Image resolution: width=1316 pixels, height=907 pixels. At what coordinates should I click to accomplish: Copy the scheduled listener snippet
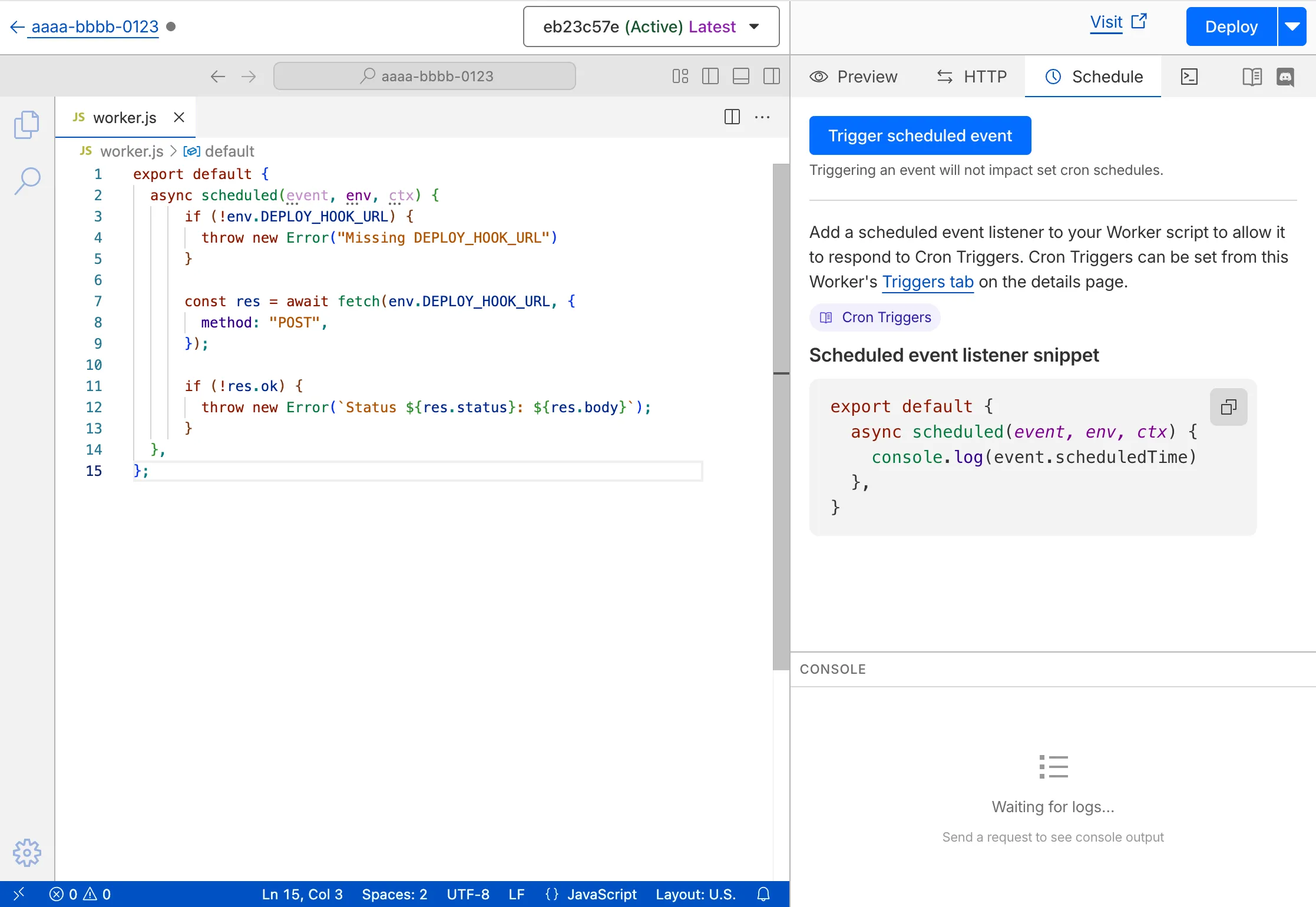tap(1228, 407)
